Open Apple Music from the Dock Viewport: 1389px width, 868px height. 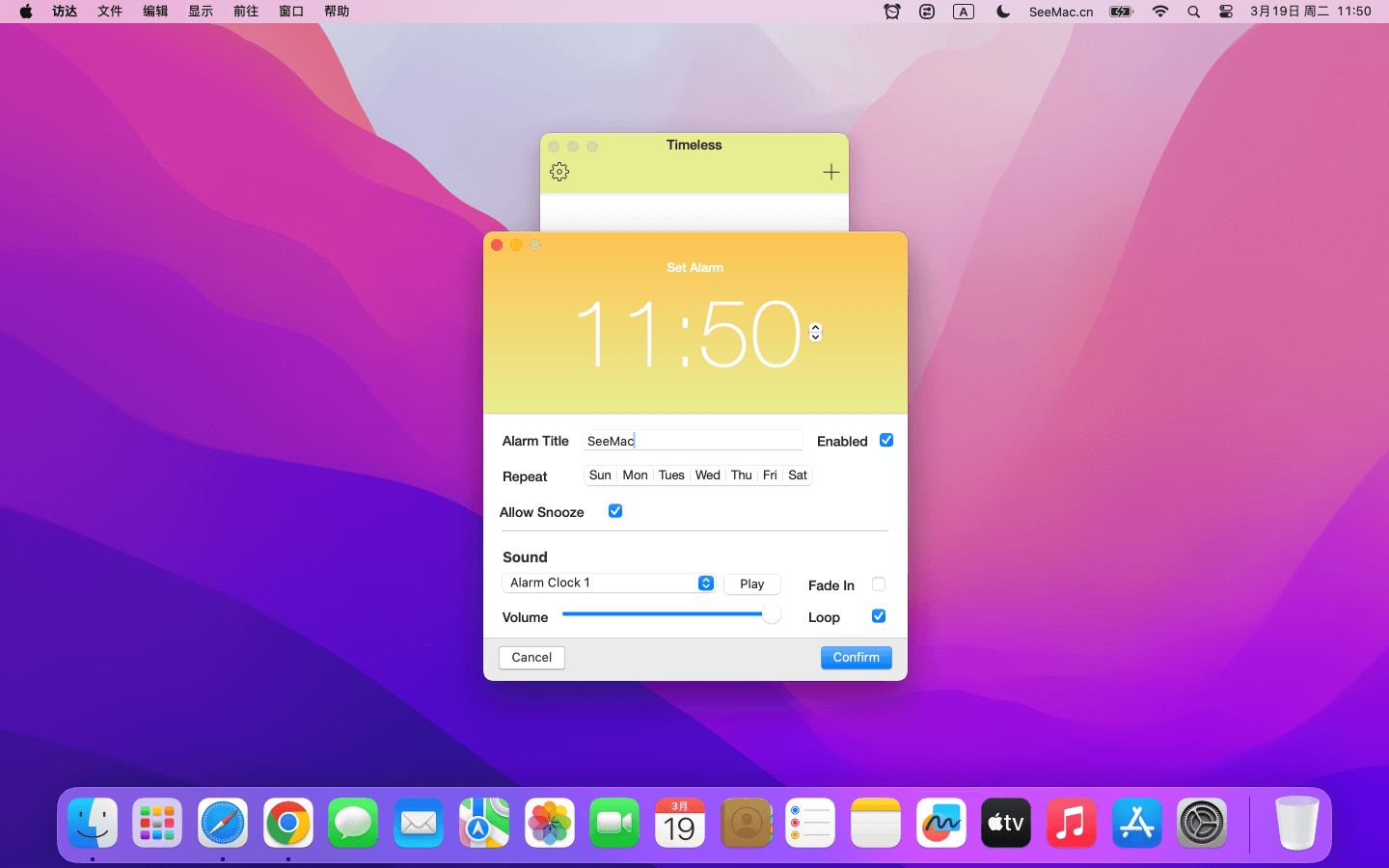click(1071, 823)
